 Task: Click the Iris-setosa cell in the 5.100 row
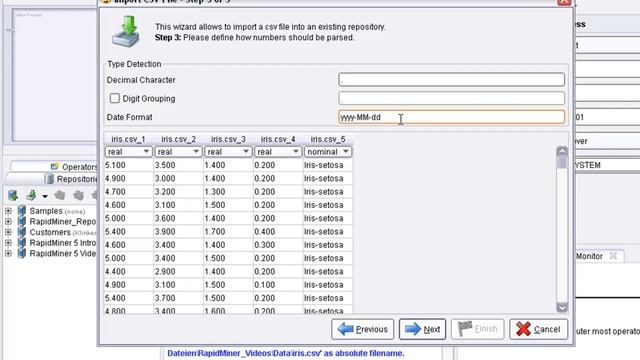click(328, 165)
